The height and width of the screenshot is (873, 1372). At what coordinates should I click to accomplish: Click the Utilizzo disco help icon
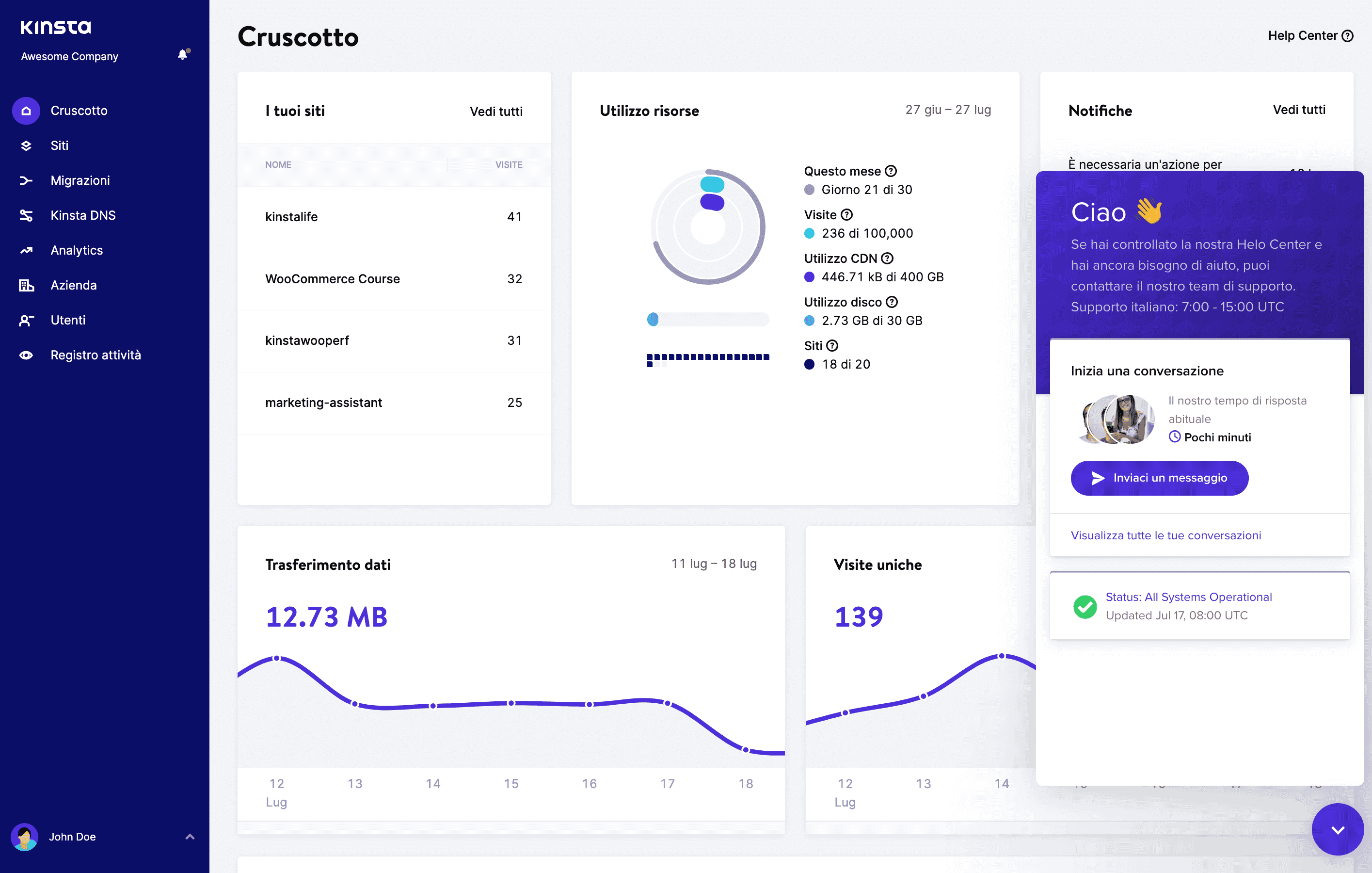[x=892, y=302]
